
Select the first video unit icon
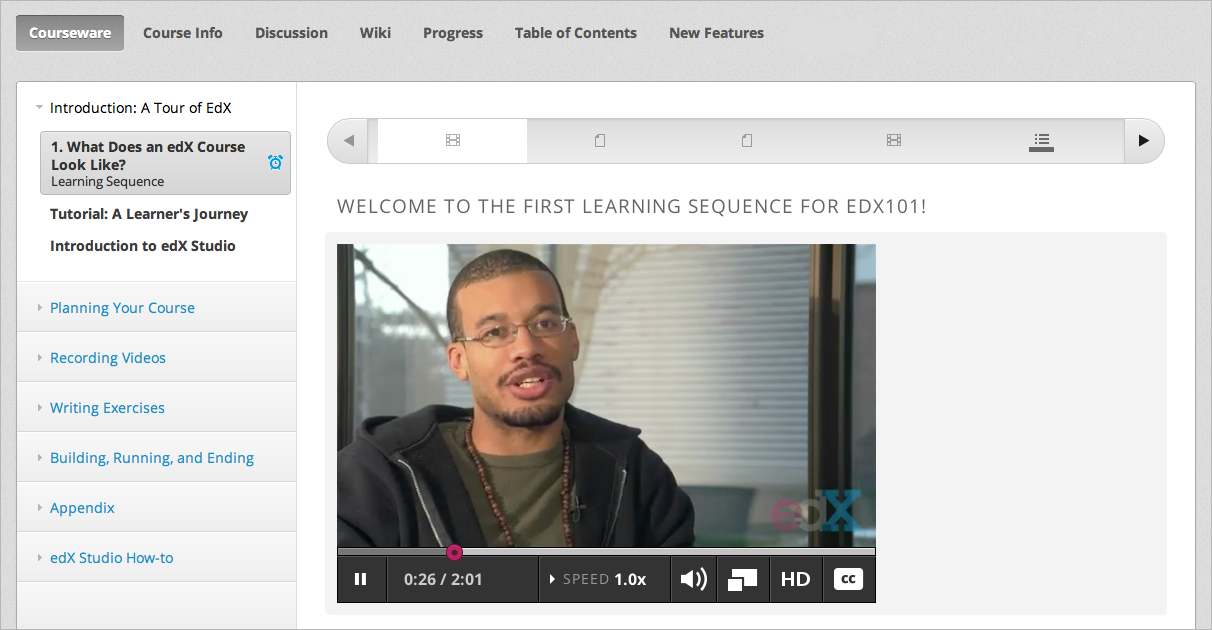tap(453, 141)
